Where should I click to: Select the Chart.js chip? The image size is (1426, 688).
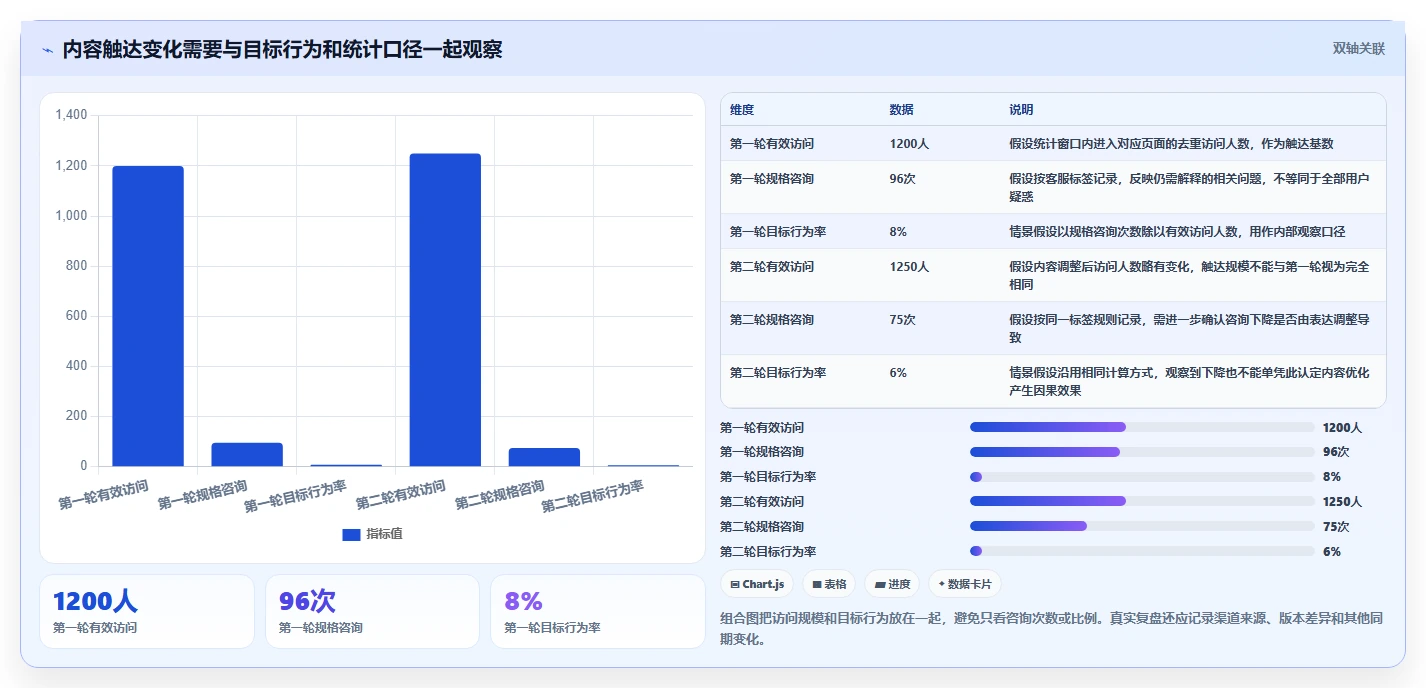click(x=756, y=584)
